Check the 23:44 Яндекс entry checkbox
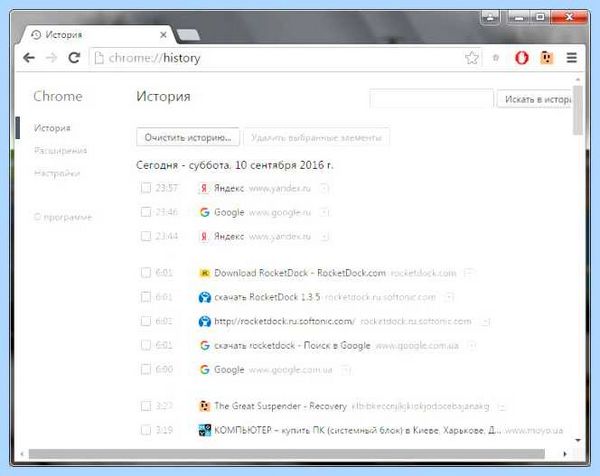Viewport: 600px width, 476px height. (x=146, y=236)
